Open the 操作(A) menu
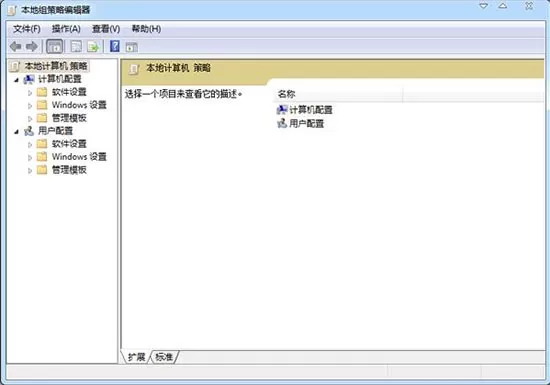This screenshot has height=385, width=550. click(x=66, y=29)
